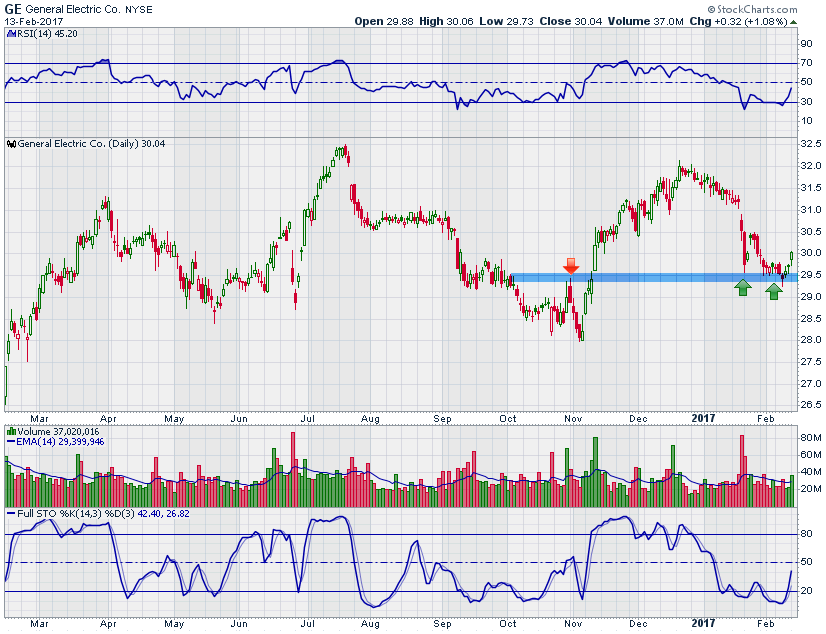The width and height of the screenshot is (826, 634).
Task: Click the Feb label under the stochastic panel
Action: (x=765, y=624)
